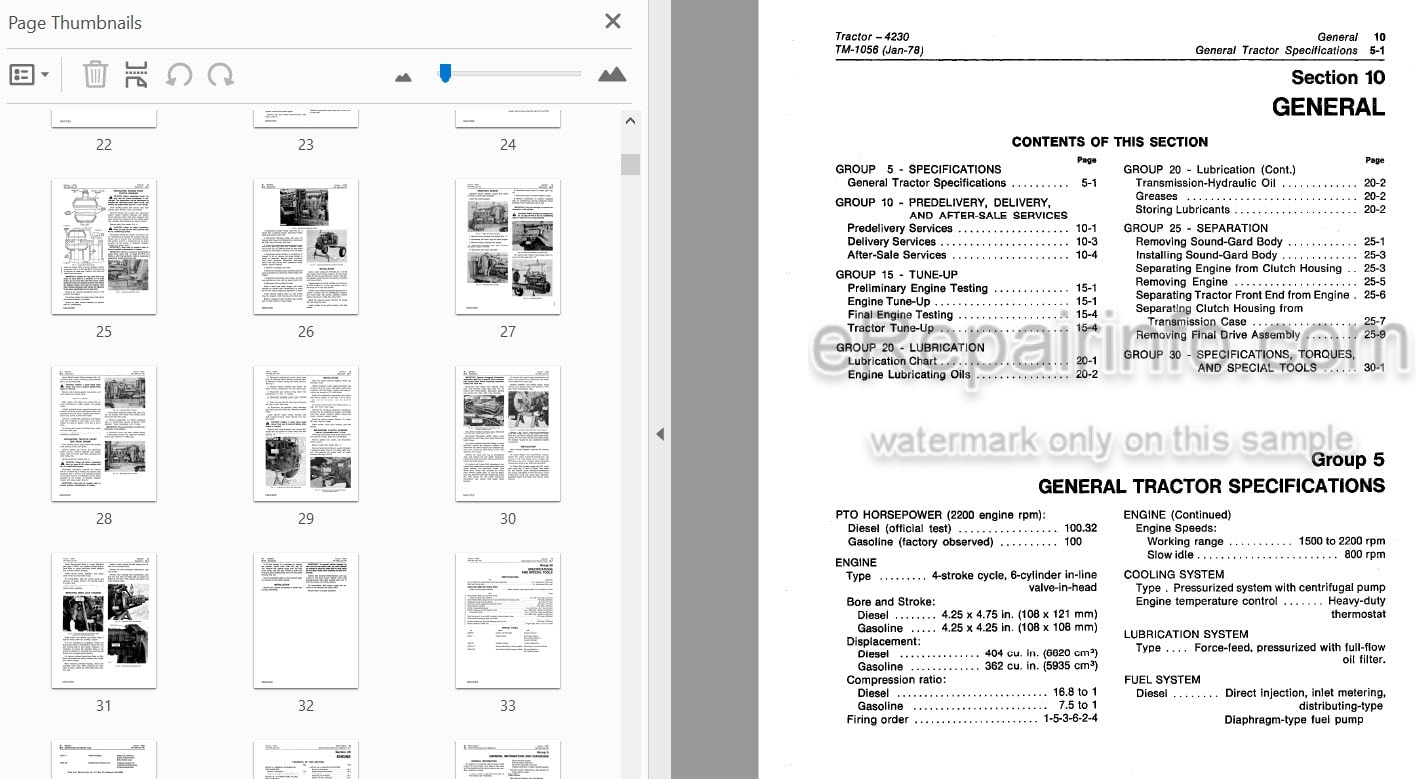The width and height of the screenshot is (1416, 779).
Task: Click 'Engine Lubricating Oils' contents line
Action: [972, 375]
